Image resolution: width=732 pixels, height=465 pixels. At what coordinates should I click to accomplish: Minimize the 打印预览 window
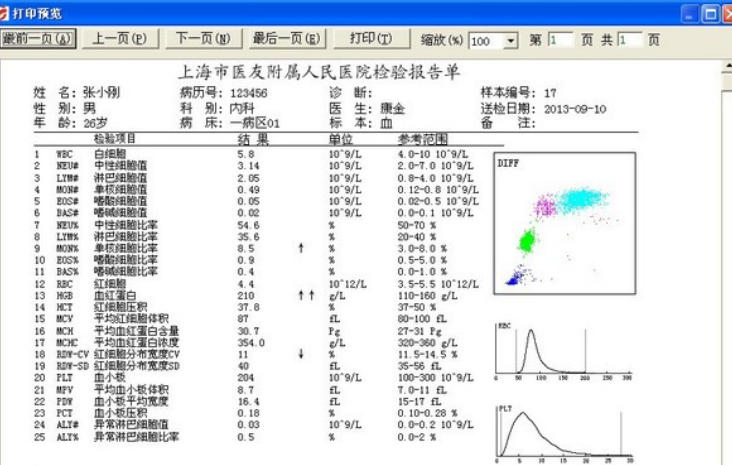pos(690,13)
